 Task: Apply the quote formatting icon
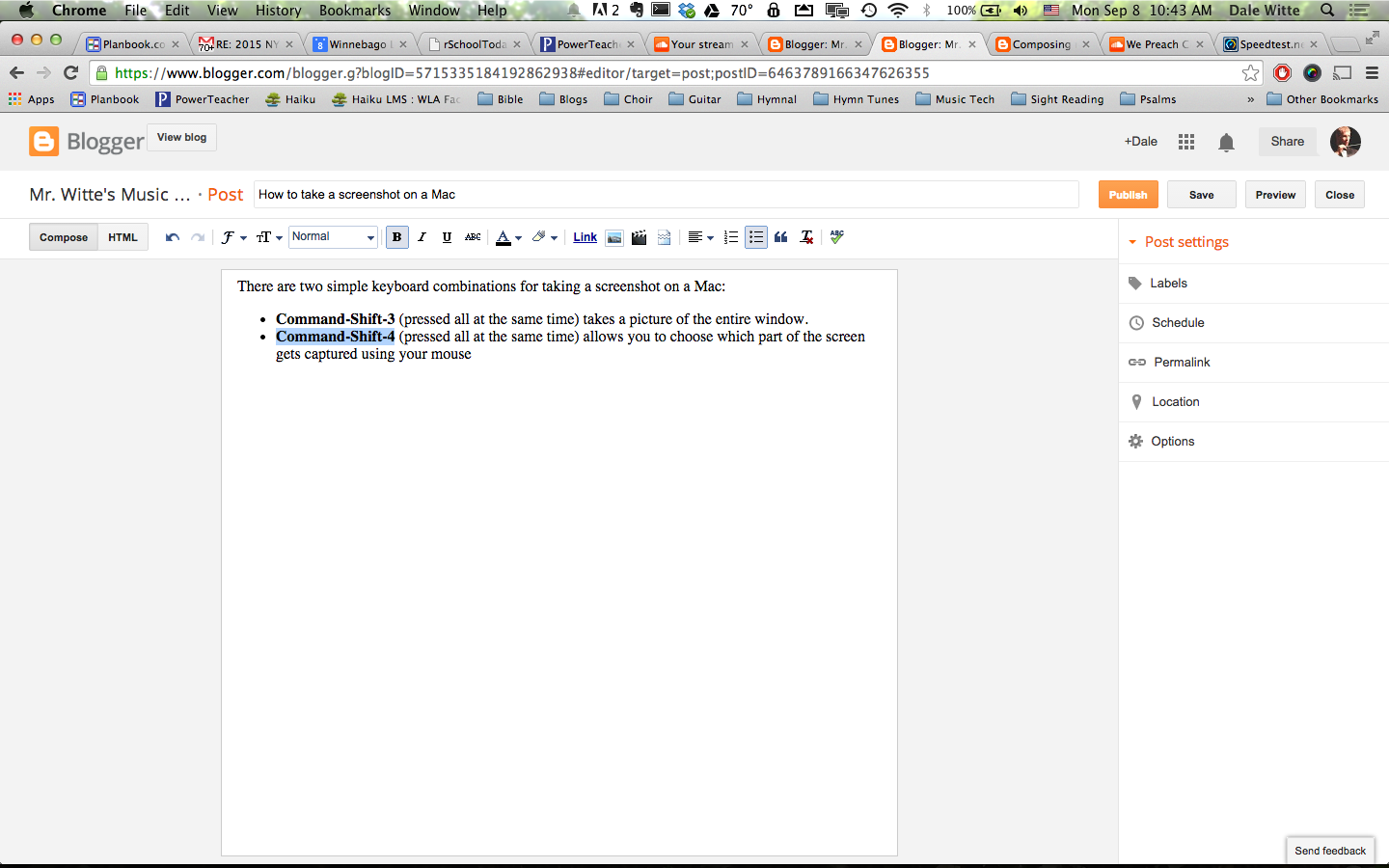pos(781,237)
